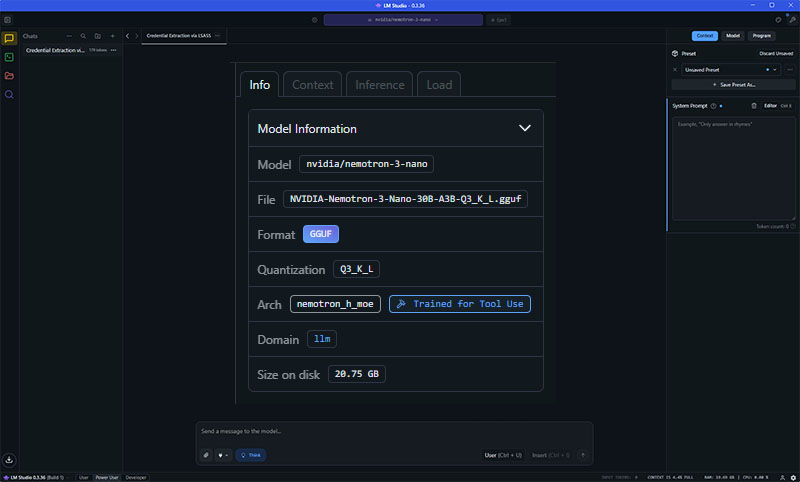Open preset's more options ellipsis

[x=790, y=70]
